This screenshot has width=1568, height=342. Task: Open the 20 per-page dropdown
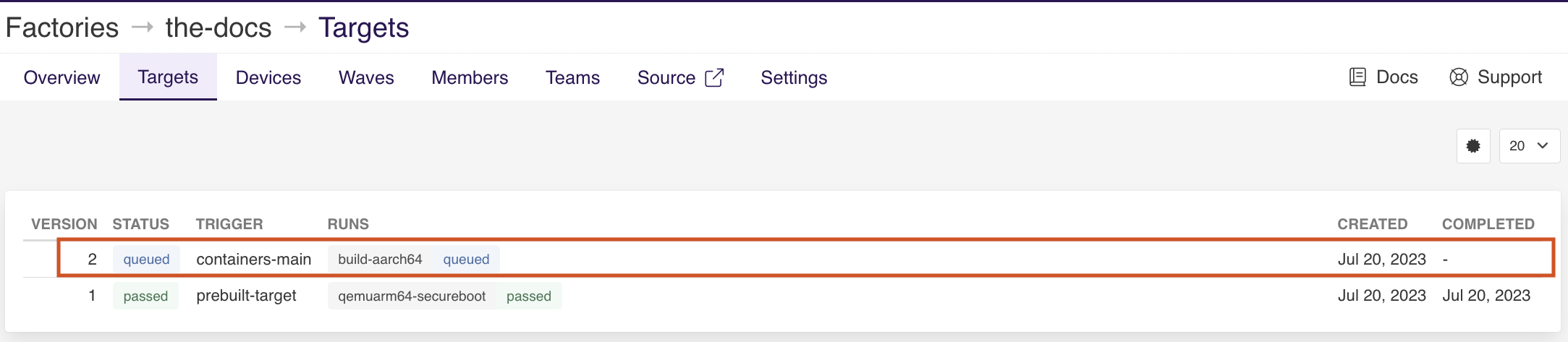pyautogui.click(x=1529, y=146)
